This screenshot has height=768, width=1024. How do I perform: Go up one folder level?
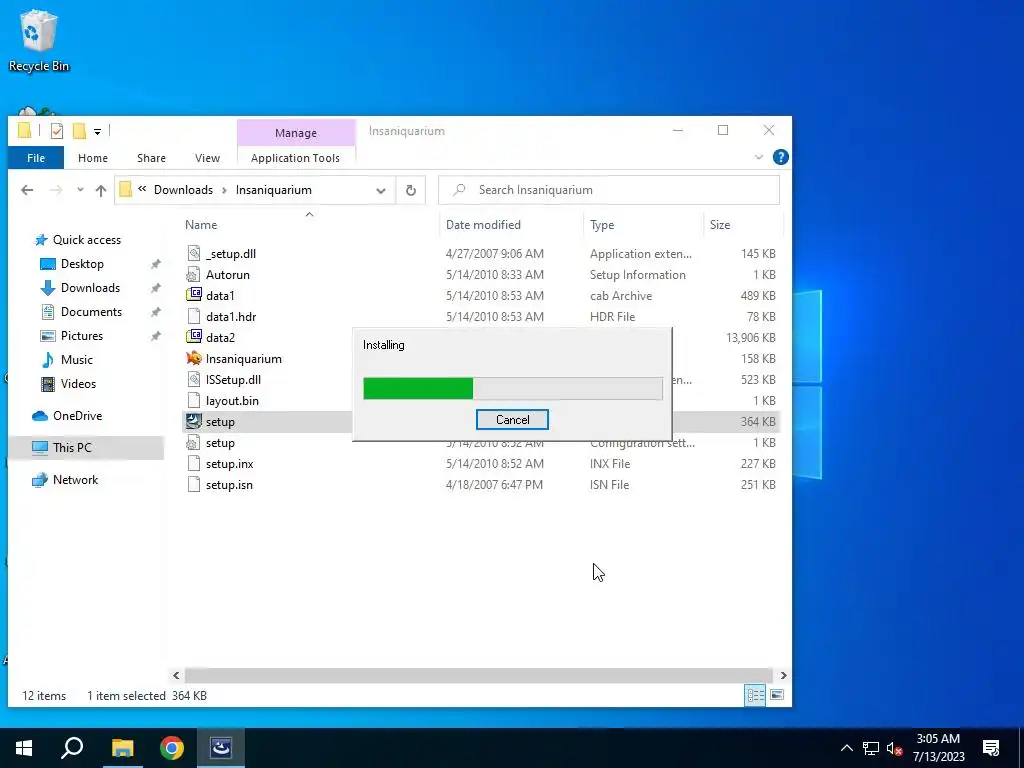click(101, 190)
